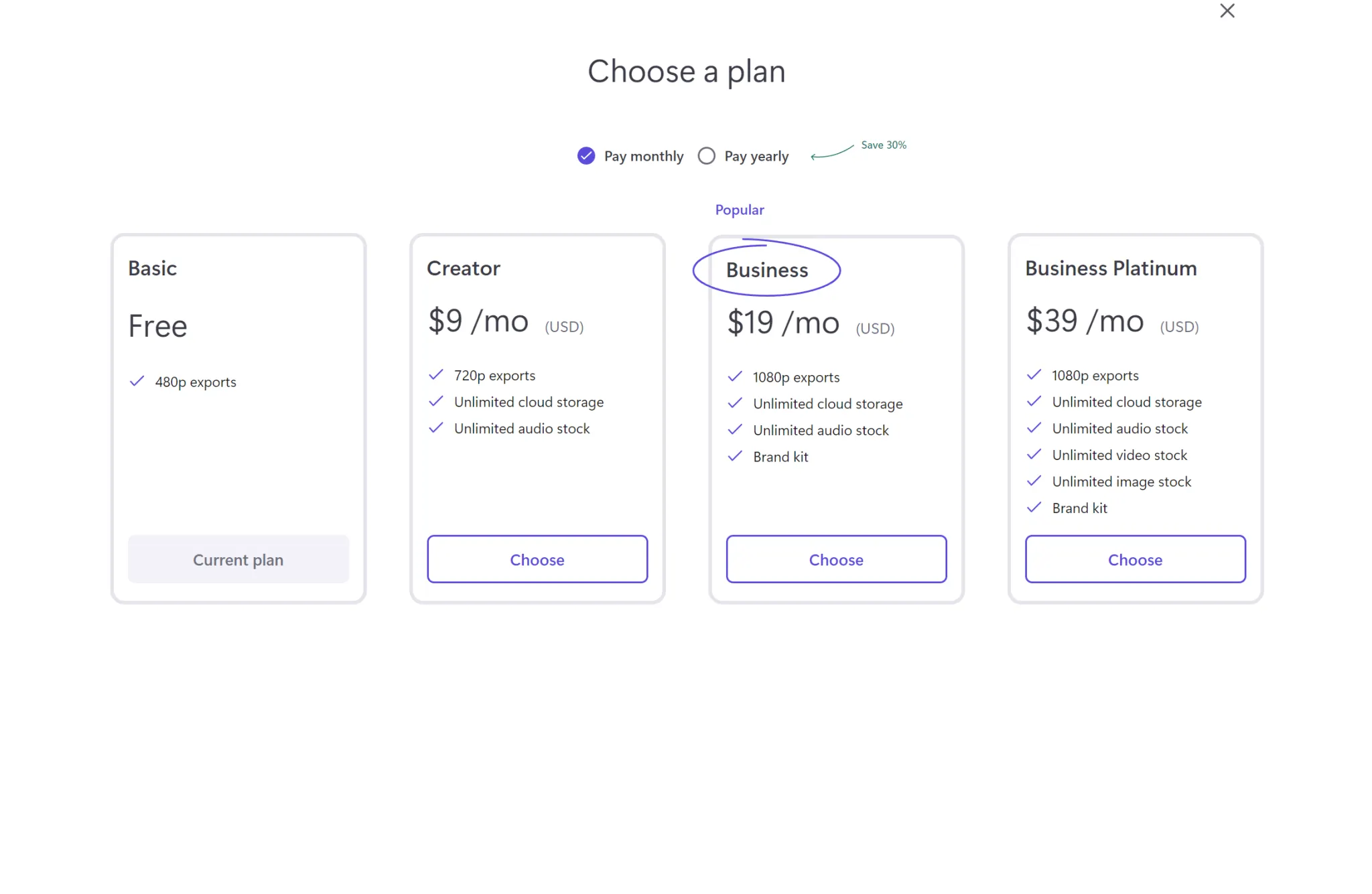The image size is (1372, 894).
Task: Click the Basic plan heading
Action: (153, 268)
